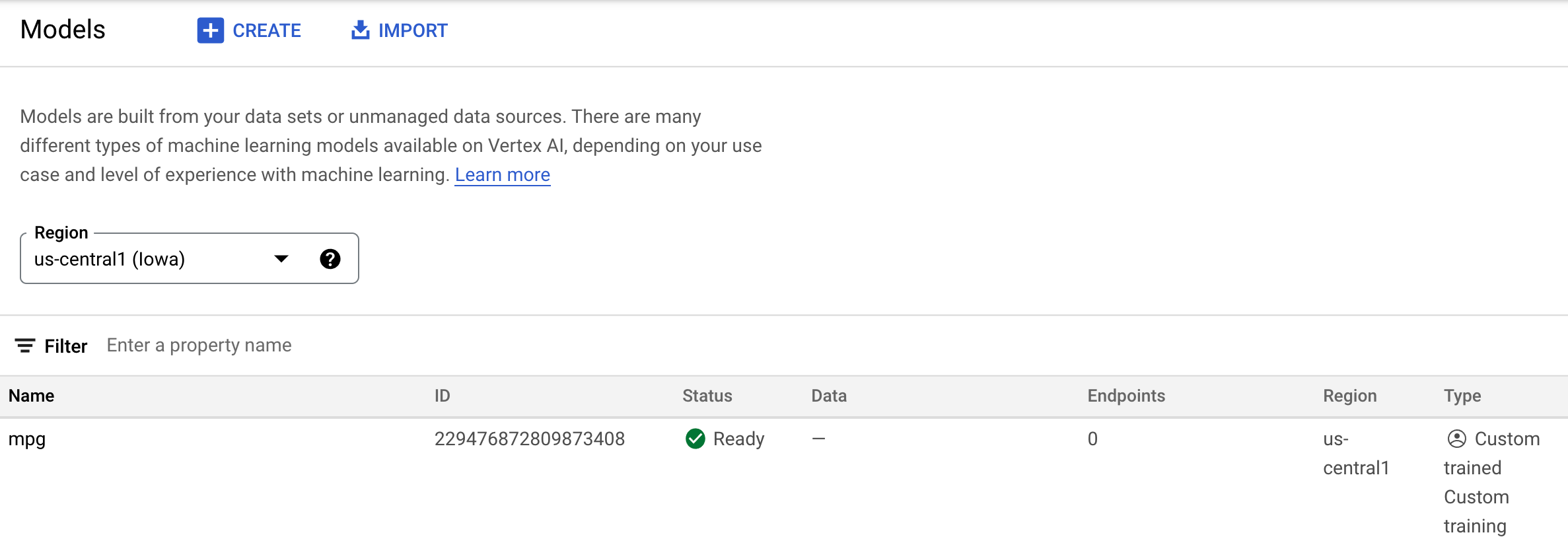Click the Status column header
The width and height of the screenshot is (1568, 543).
[707, 396]
